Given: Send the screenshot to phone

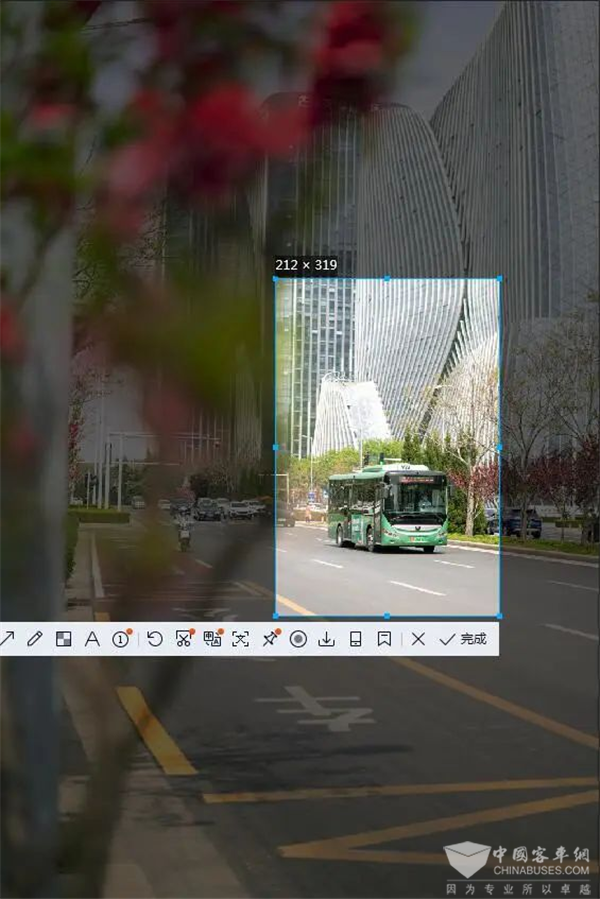Looking at the screenshot, I should pyautogui.click(x=355, y=639).
